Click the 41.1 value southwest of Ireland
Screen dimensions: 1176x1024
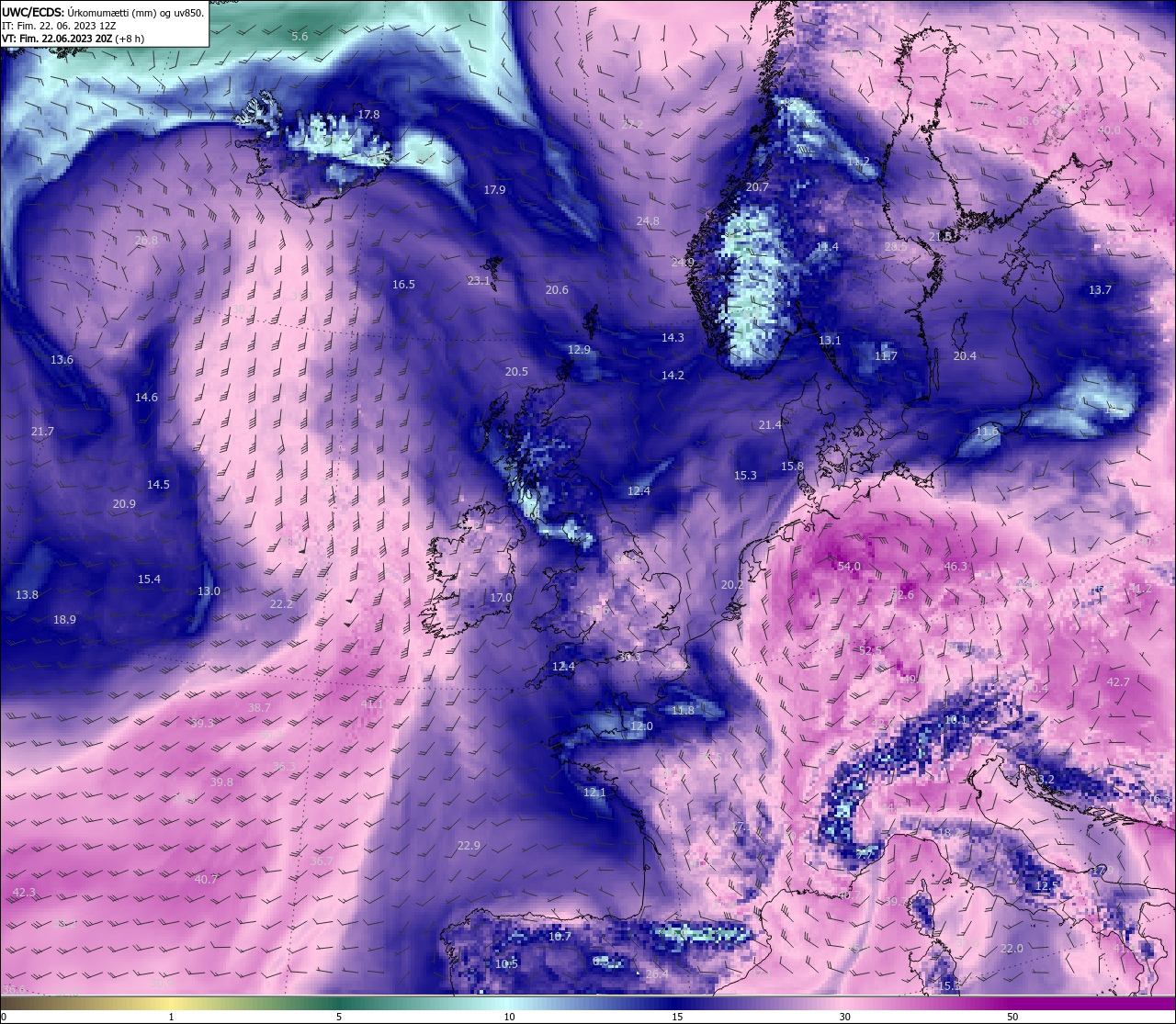click(372, 704)
